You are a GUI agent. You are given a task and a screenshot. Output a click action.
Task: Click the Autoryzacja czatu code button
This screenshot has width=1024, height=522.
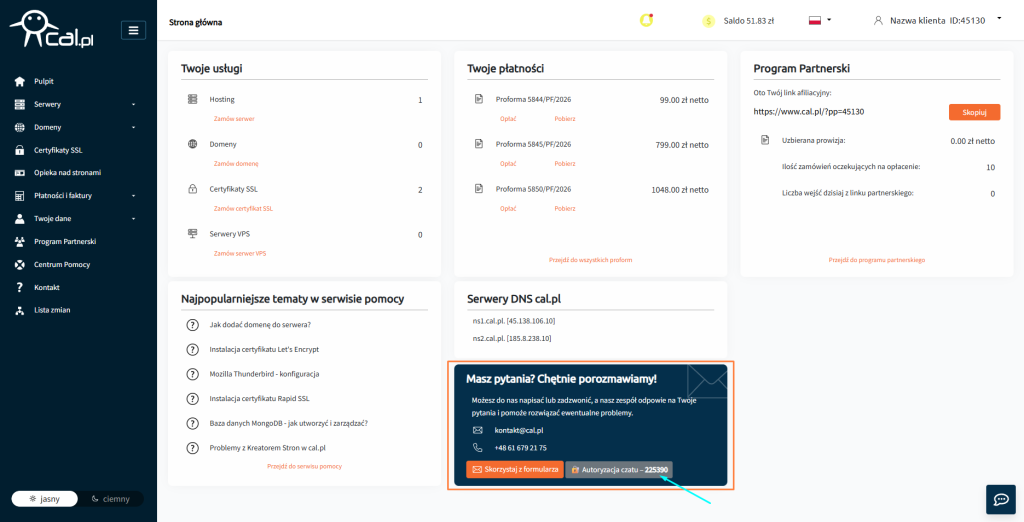point(619,469)
